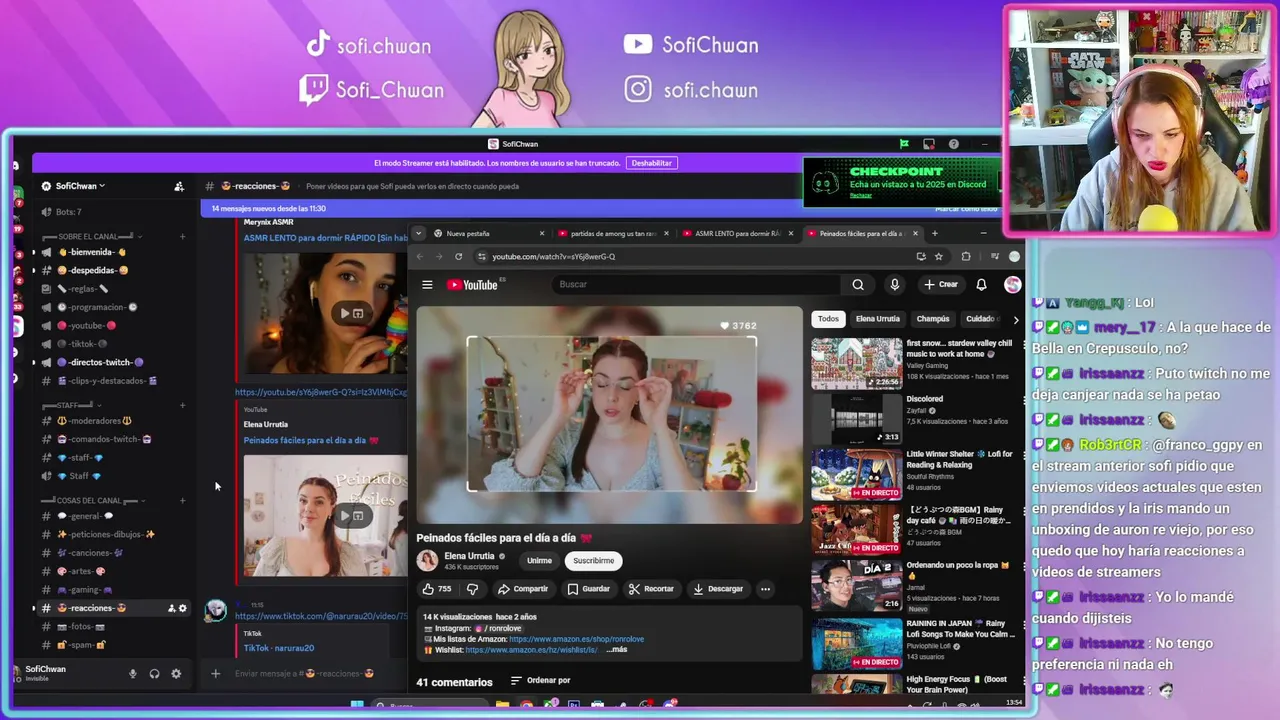Open Chrome tab search dropdown arrow
The height and width of the screenshot is (720, 1280).
tap(419, 234)
